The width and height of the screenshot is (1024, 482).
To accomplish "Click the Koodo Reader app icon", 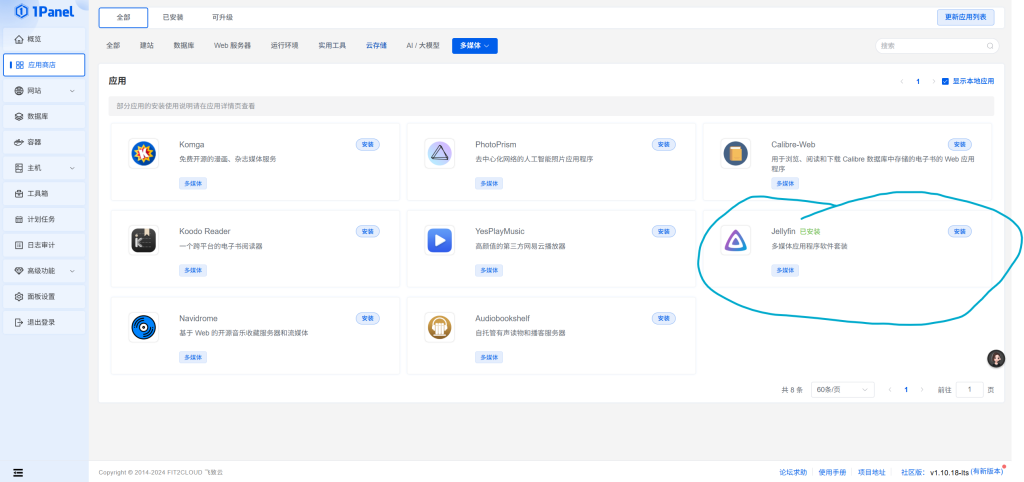I will [x=144, y=240].
